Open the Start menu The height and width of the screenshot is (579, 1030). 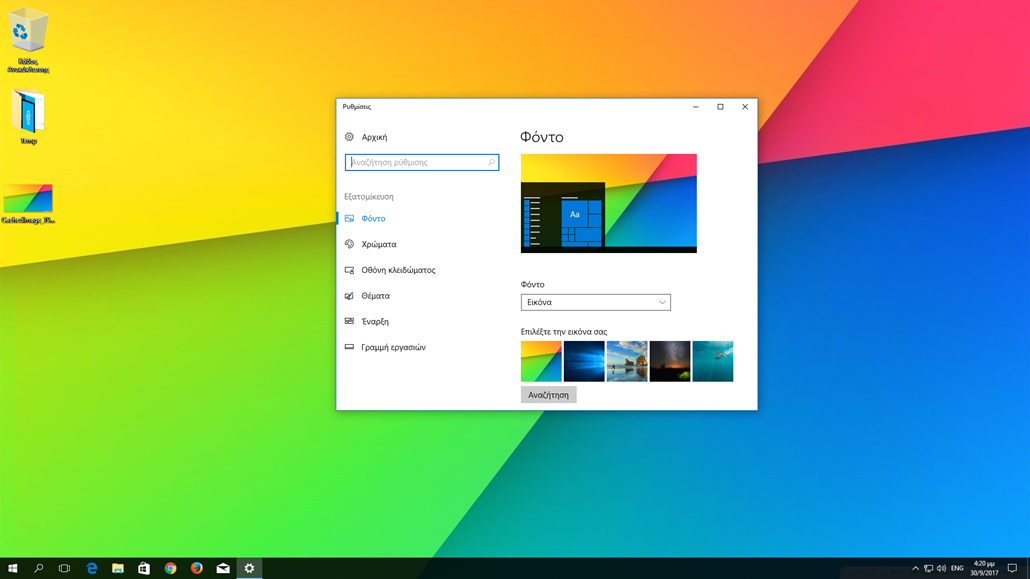click(13, 567)
